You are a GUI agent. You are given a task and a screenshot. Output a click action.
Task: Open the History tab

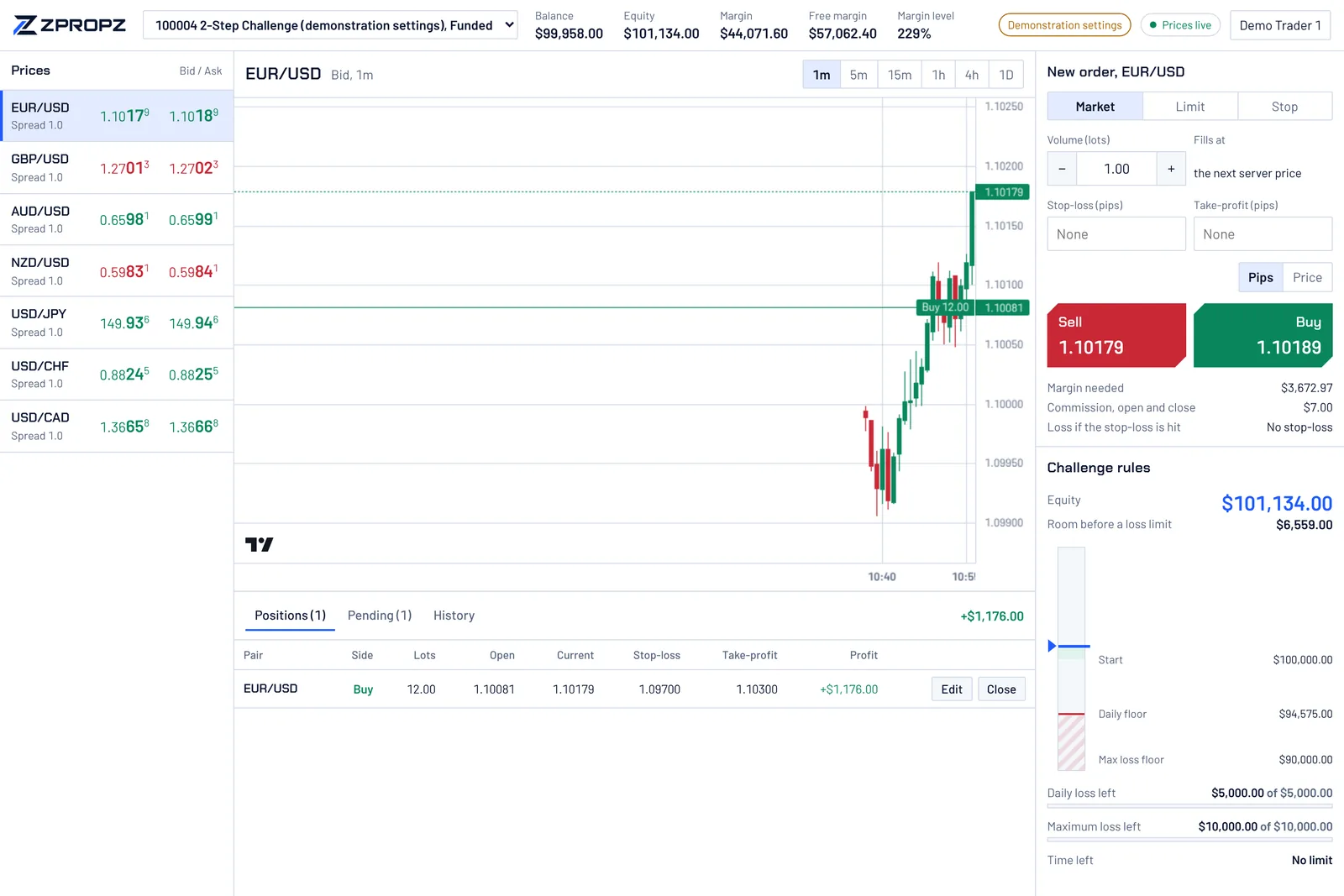click(x=454, y=616)
